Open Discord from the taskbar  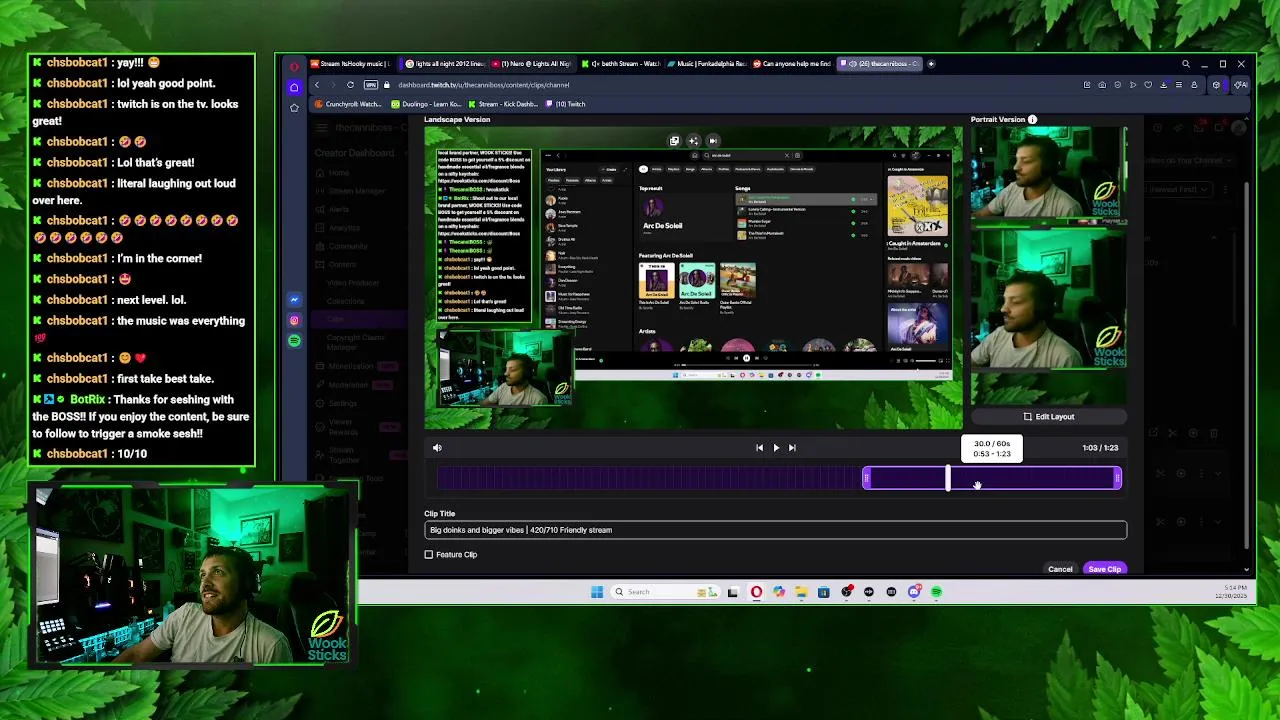pos(914,592)
